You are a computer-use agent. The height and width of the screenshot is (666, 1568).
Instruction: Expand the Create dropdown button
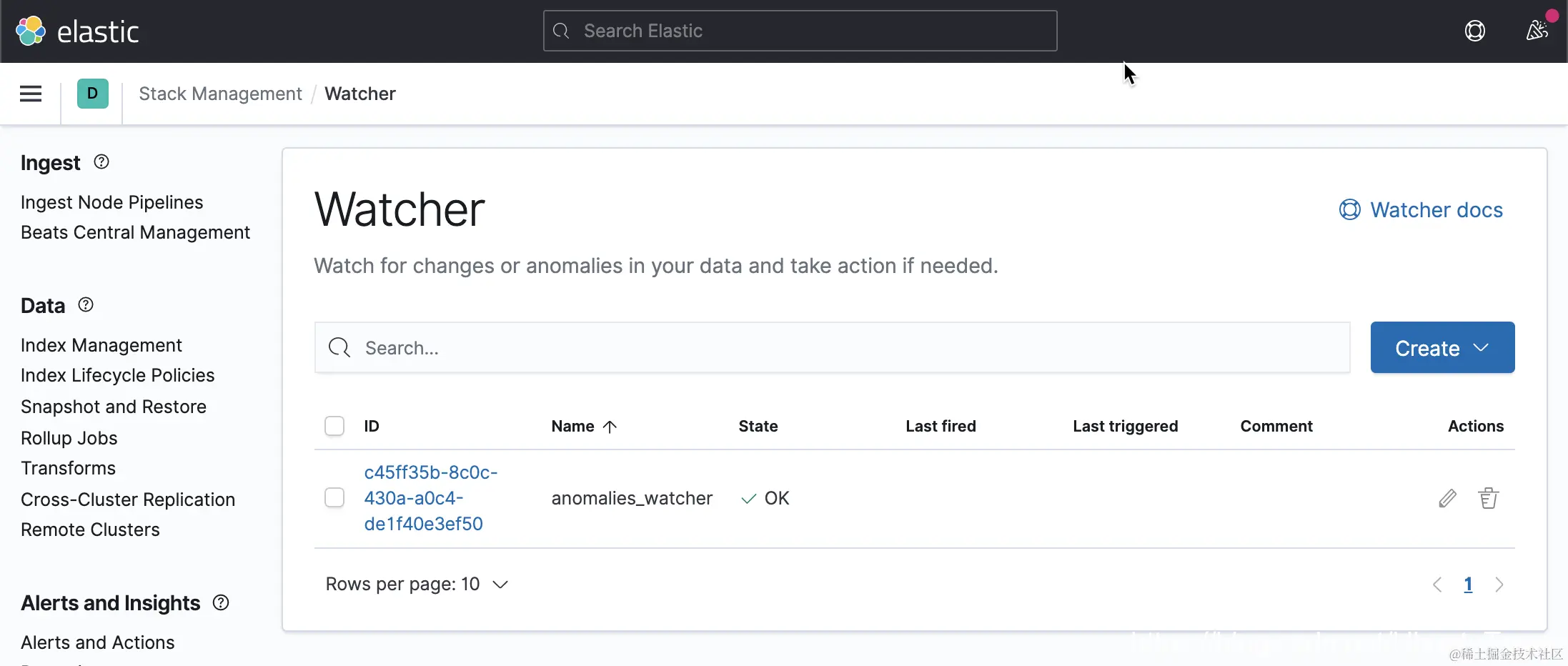click(1442, 347)
